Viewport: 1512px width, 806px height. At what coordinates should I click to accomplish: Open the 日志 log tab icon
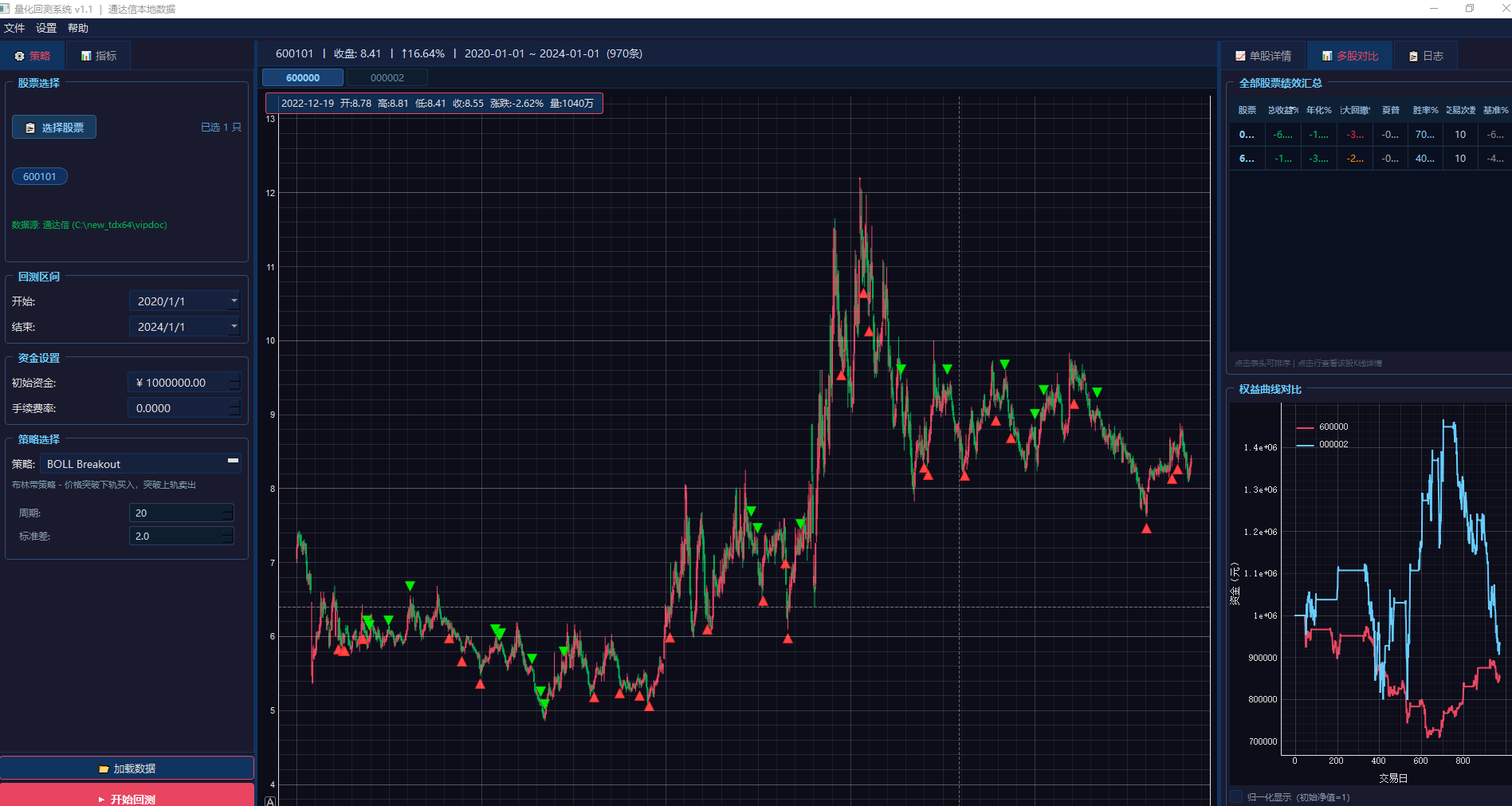click(1413, 57)
